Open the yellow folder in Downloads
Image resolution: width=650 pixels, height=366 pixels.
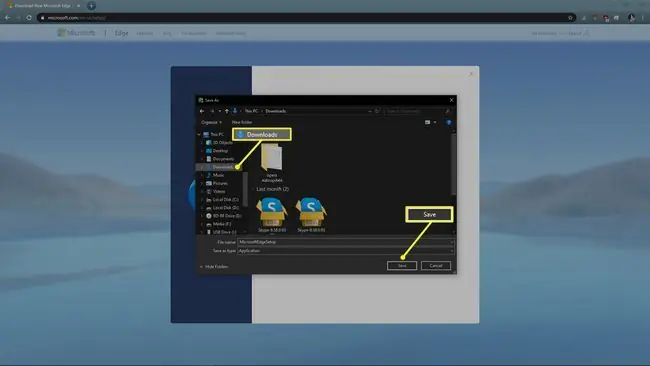272,163
